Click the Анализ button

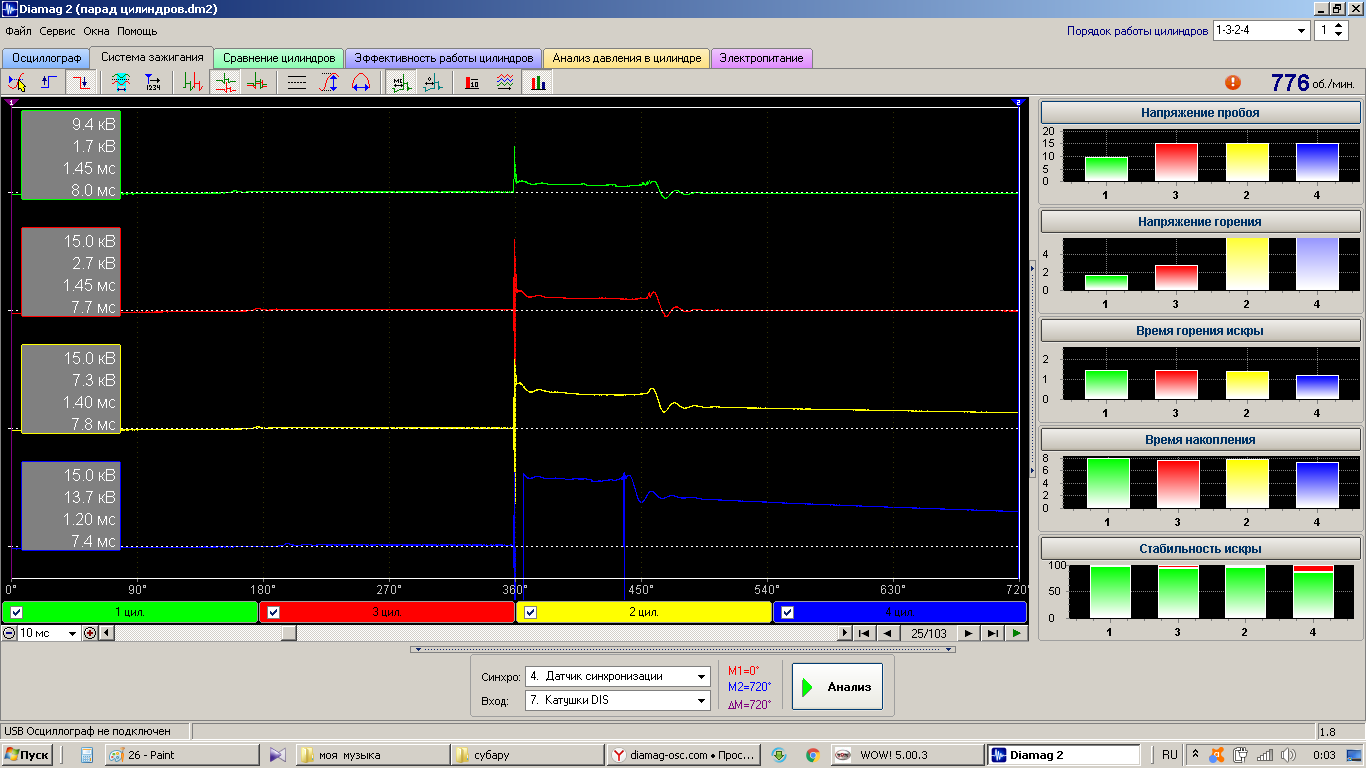pyautogui.click(x=837, y=687)
